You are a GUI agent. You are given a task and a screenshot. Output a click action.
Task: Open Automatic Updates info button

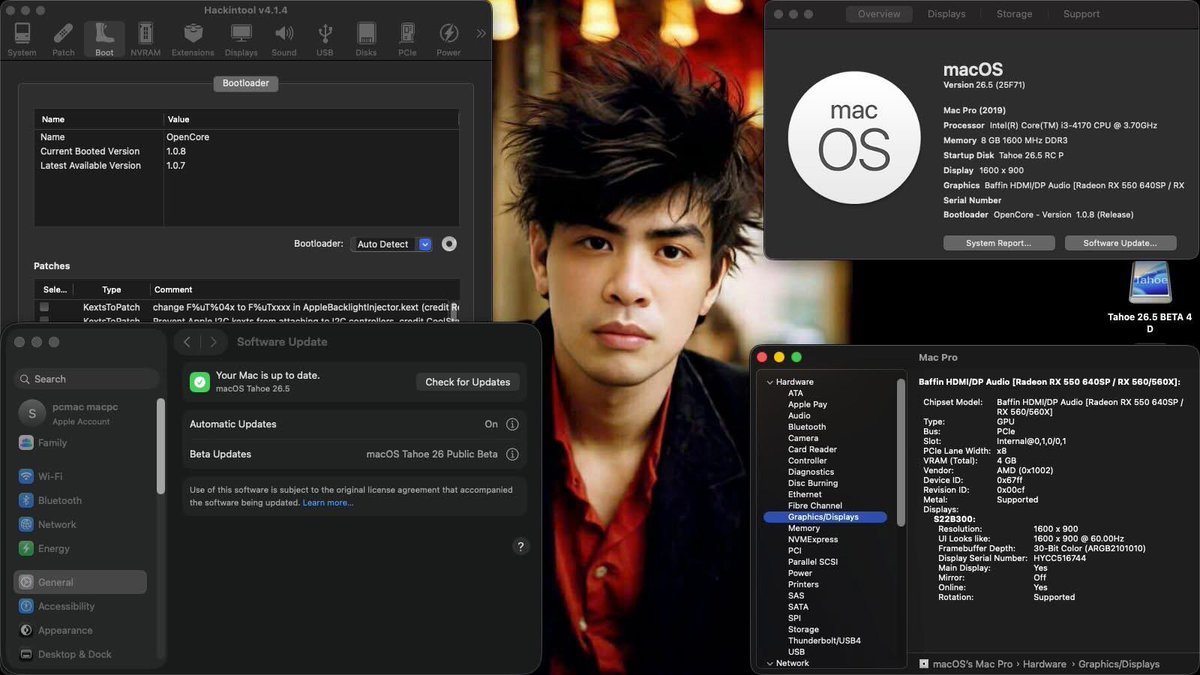coord(512,424)
